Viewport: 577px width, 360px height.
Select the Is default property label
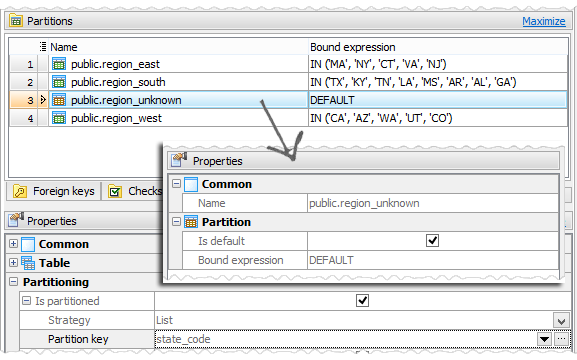pyautogui.click(x=221, y=241)
